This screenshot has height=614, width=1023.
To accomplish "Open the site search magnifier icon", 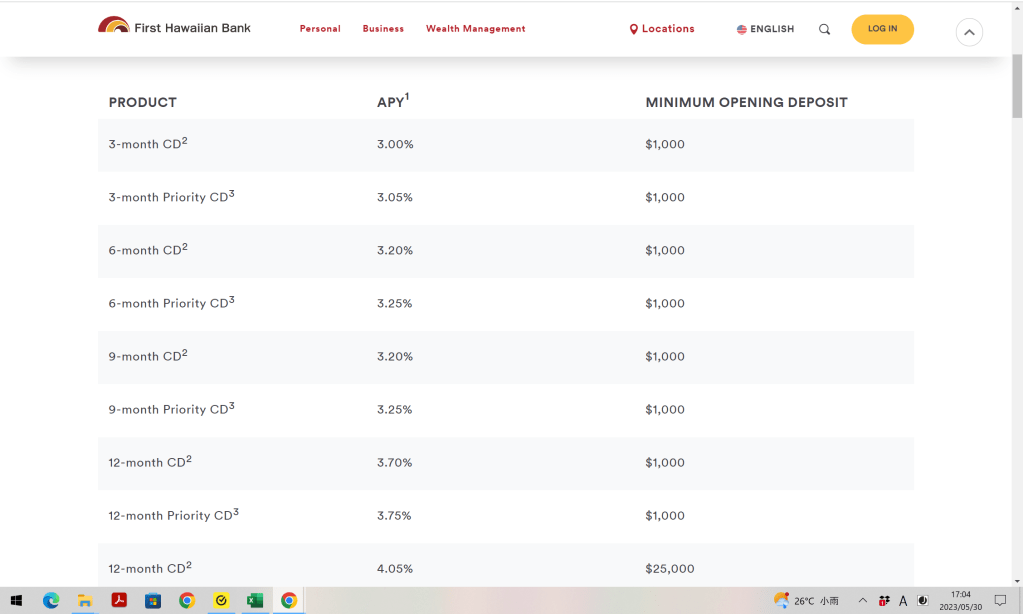I will pos(824,30).
